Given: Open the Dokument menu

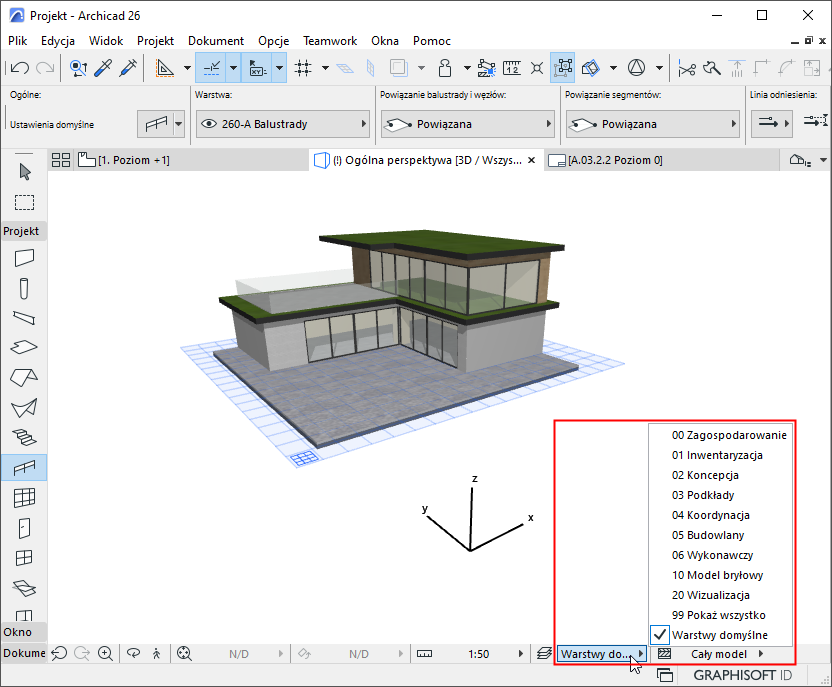Looking at the screenshot, I should click(215, 41).
